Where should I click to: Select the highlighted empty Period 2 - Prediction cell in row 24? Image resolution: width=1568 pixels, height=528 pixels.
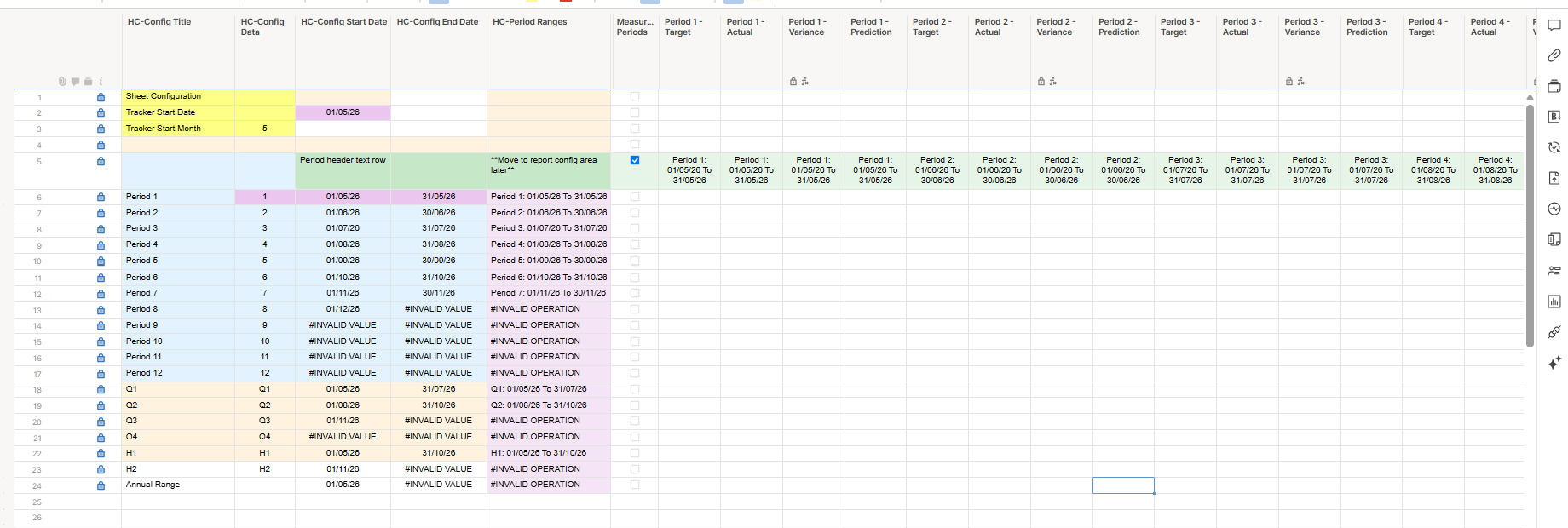coord(1123,485)
